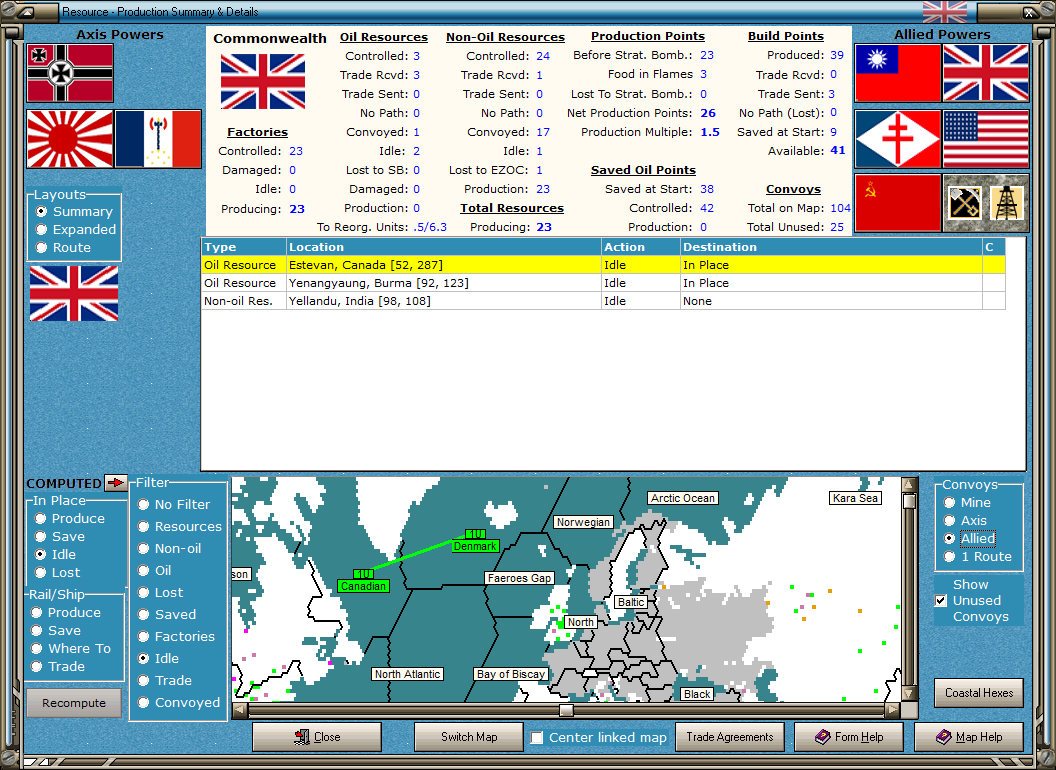Set filter to Trade
The image size is (1056, 770).
click(165, 680)
